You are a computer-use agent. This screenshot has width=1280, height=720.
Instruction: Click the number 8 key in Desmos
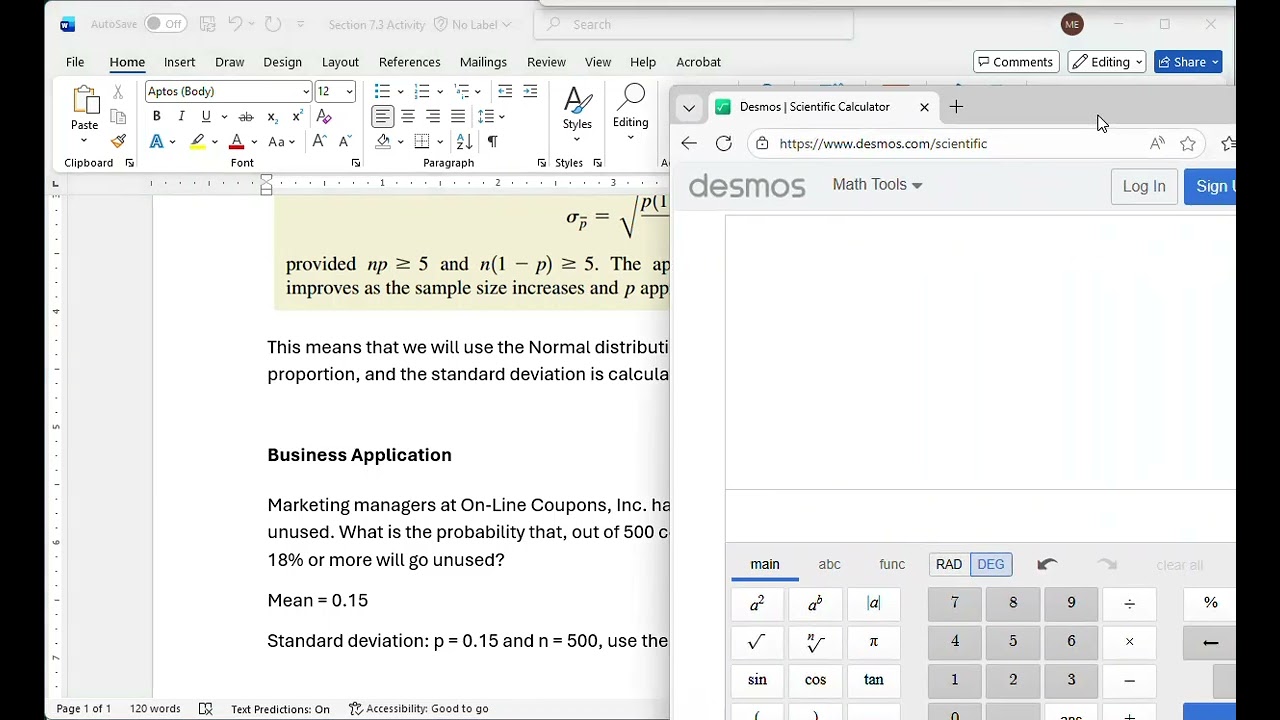[x=1013, y=603]
